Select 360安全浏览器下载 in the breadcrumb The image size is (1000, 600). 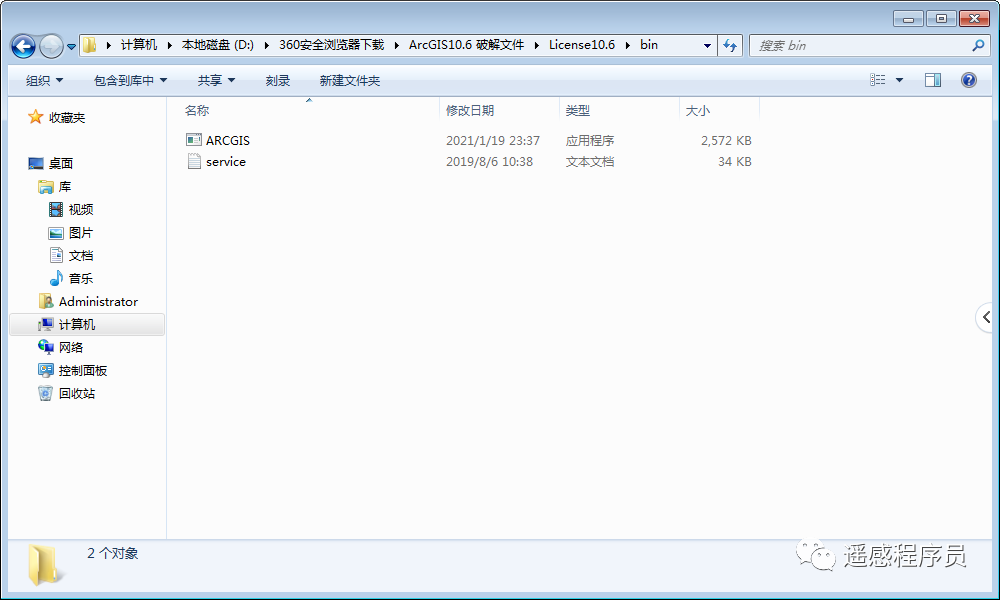point(332,45)
